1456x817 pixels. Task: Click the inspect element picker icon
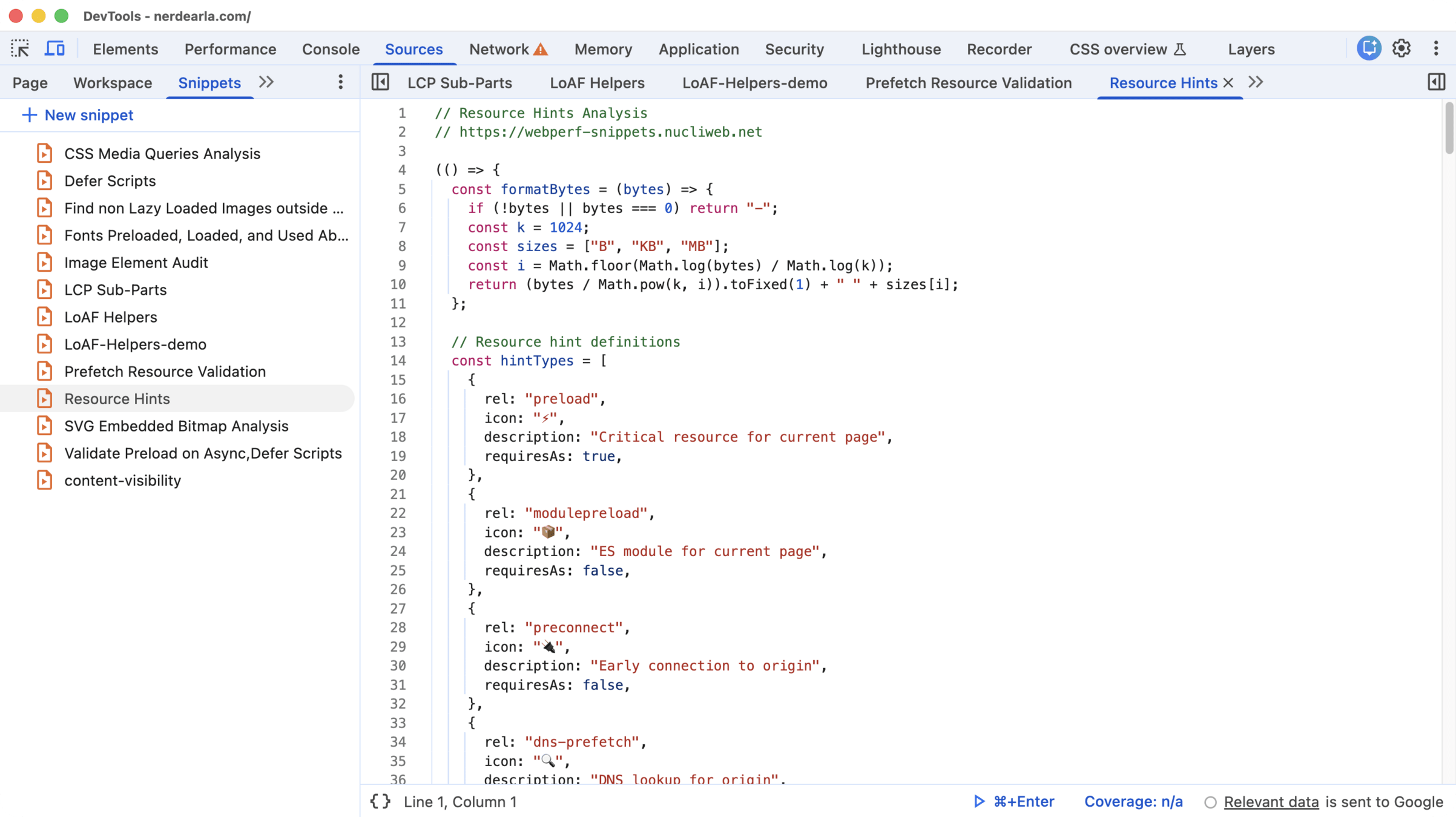[20, 48]
